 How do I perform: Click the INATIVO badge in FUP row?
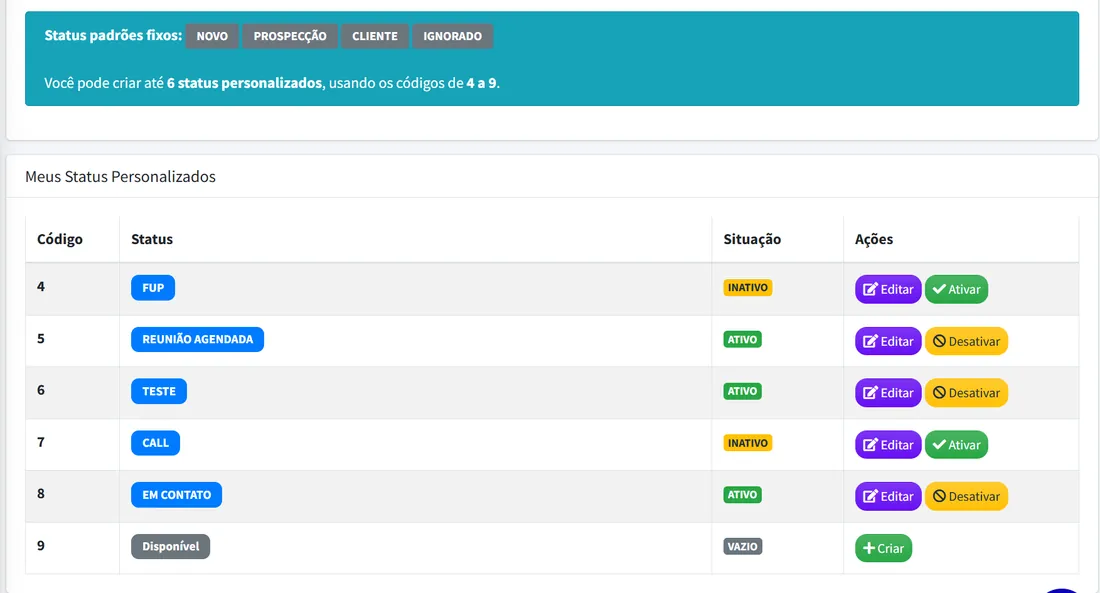point(748,288)
